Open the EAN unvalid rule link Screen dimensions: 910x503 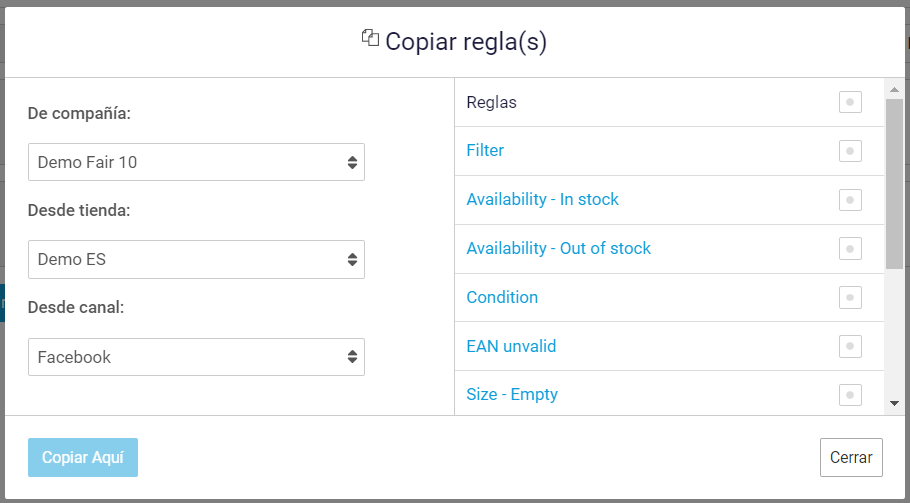point(511,347)
